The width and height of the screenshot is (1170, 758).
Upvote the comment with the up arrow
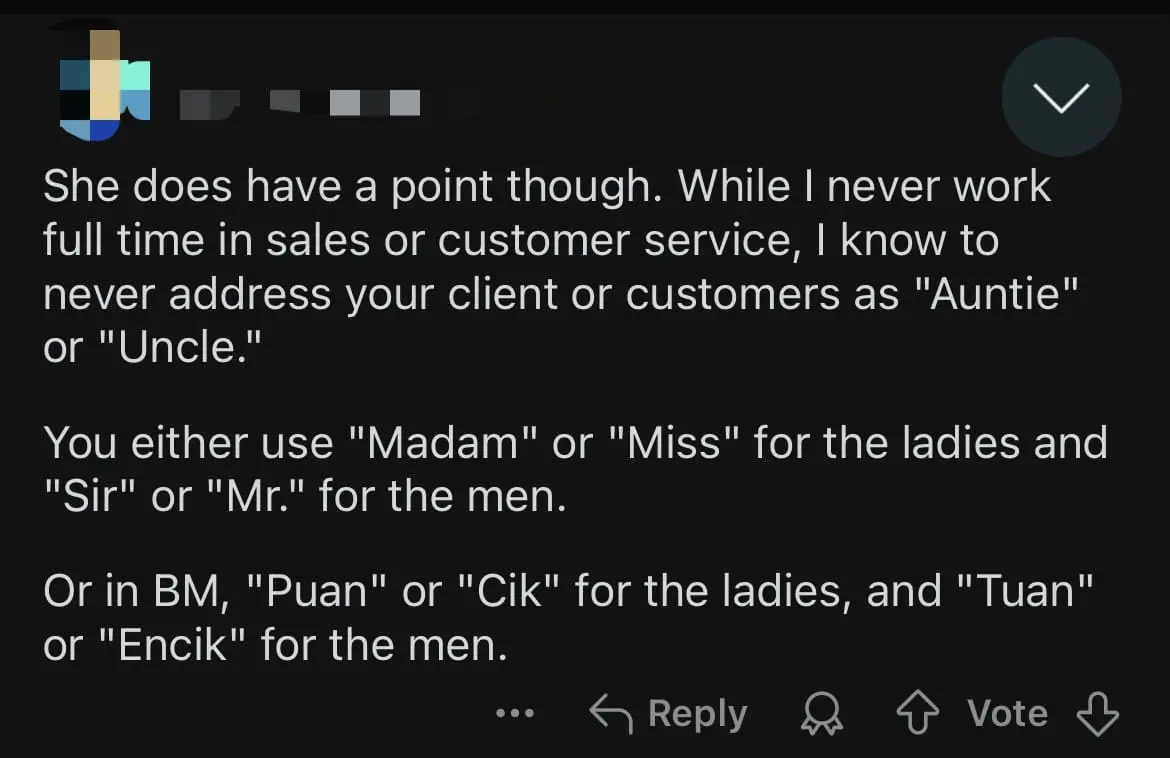click(x=916, y=712)
